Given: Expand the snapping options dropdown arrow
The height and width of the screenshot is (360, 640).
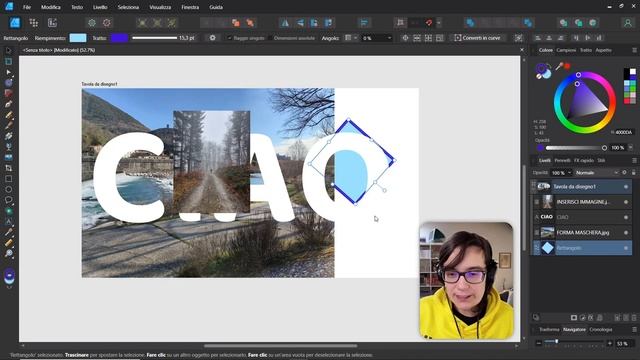Looking at the screenshot, I should click(439, 23).
